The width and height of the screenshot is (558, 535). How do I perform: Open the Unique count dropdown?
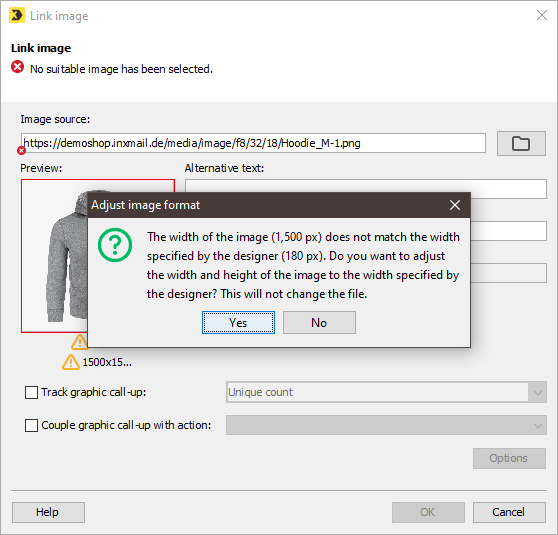pyautogui.click(x=386, y=392)
